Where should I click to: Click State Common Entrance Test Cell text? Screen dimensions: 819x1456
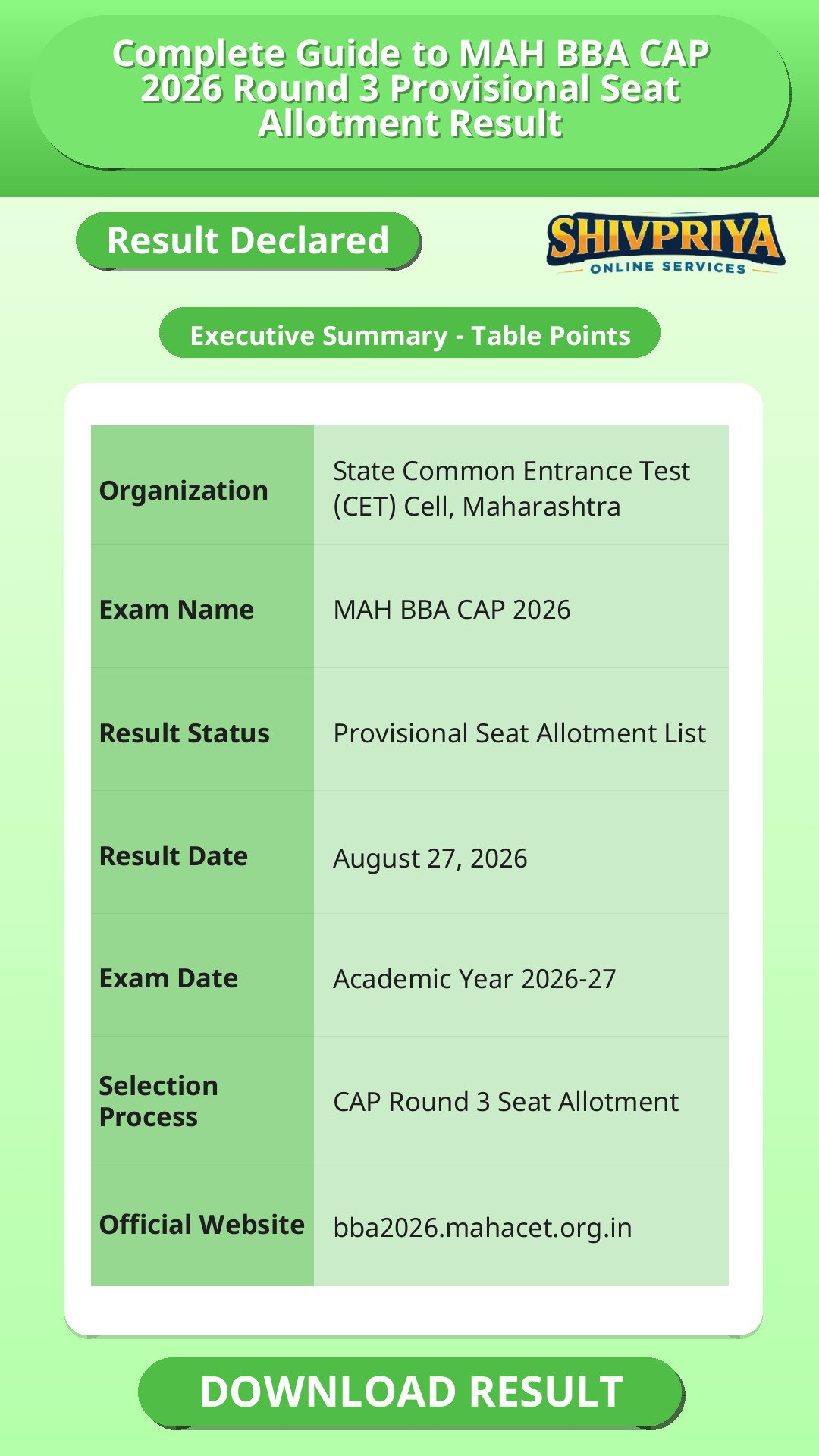[x=511, y=488]
